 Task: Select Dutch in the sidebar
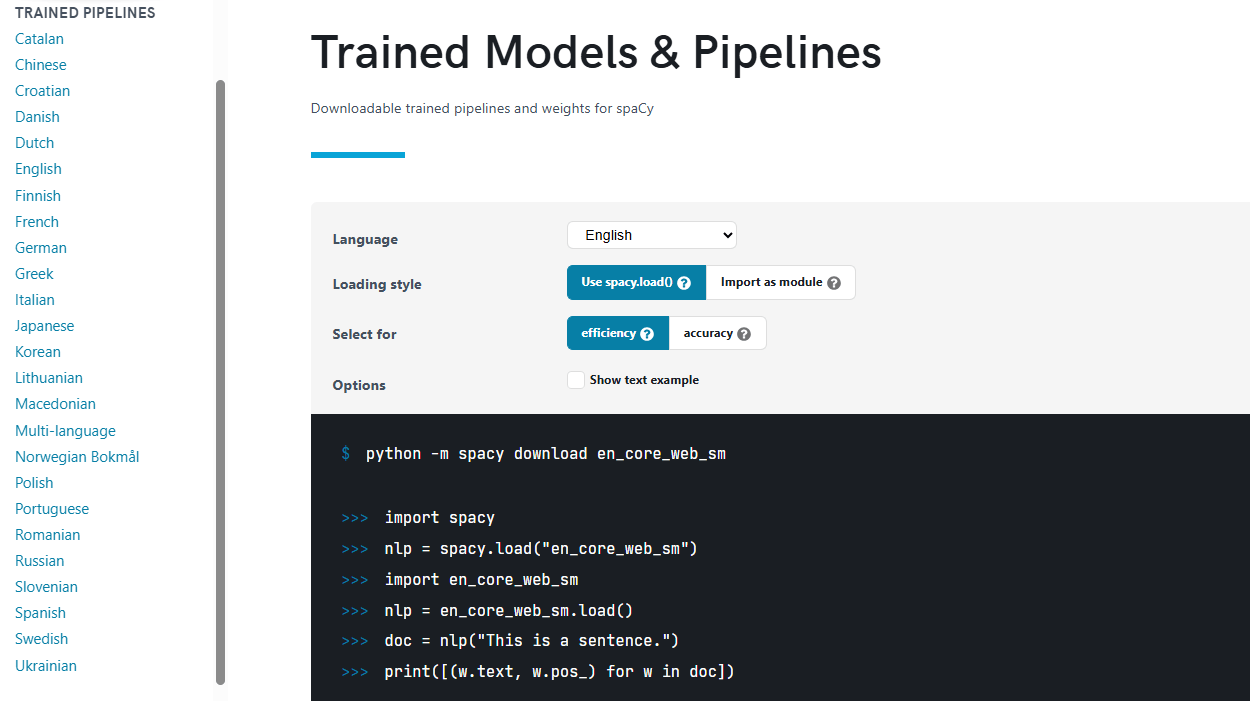[35, 143]
